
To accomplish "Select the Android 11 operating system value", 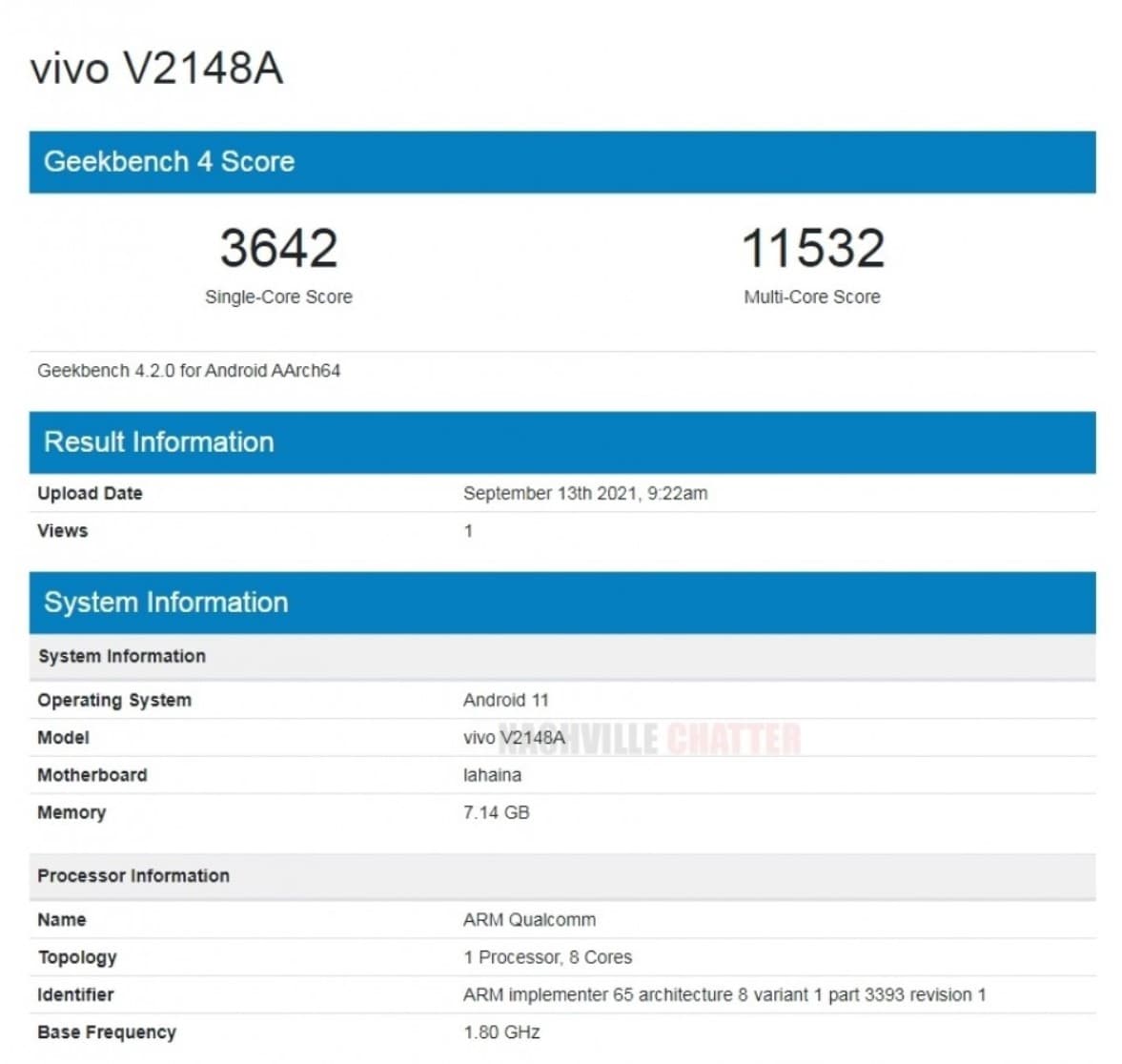I will point(505,701).
